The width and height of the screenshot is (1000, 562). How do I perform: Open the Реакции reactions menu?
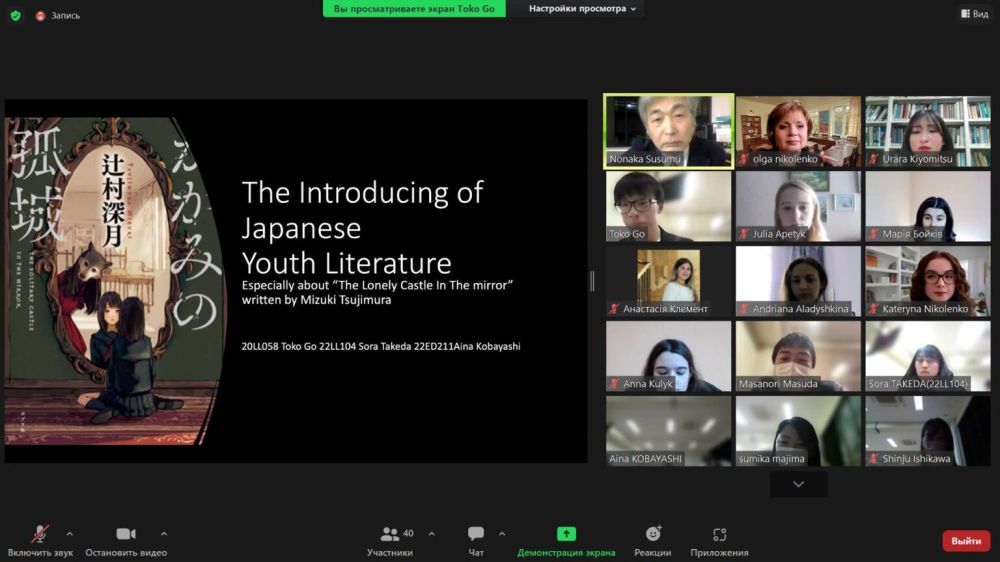(653, 540)
